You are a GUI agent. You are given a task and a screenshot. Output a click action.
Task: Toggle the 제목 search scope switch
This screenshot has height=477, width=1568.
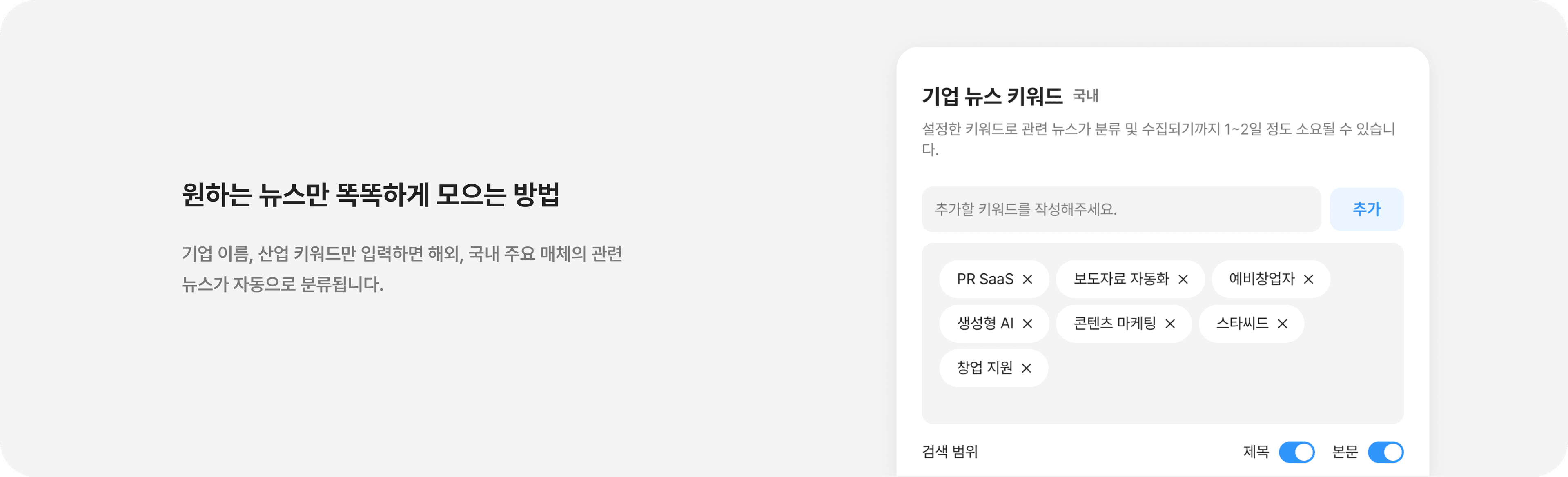pyautogui.click(x=1296, y=452)
